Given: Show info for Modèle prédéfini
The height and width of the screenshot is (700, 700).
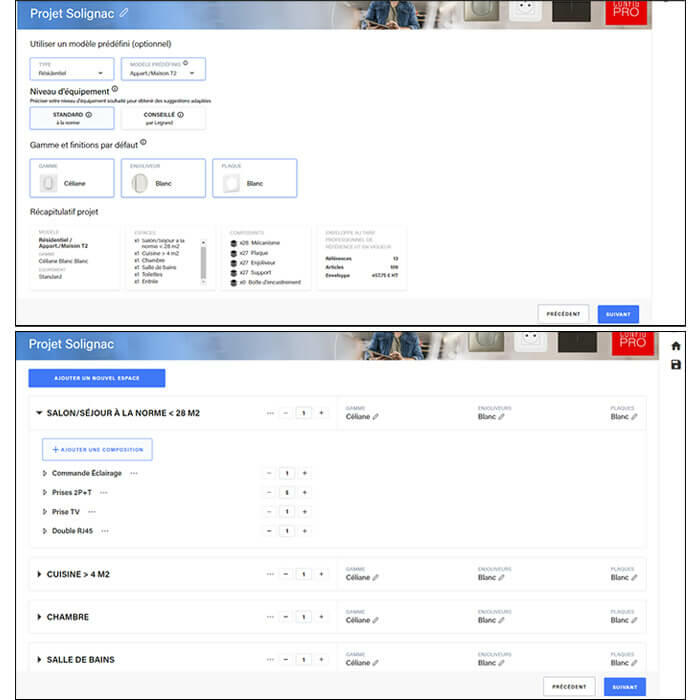Looking at the screenshot, I should [x=185, y=63].
